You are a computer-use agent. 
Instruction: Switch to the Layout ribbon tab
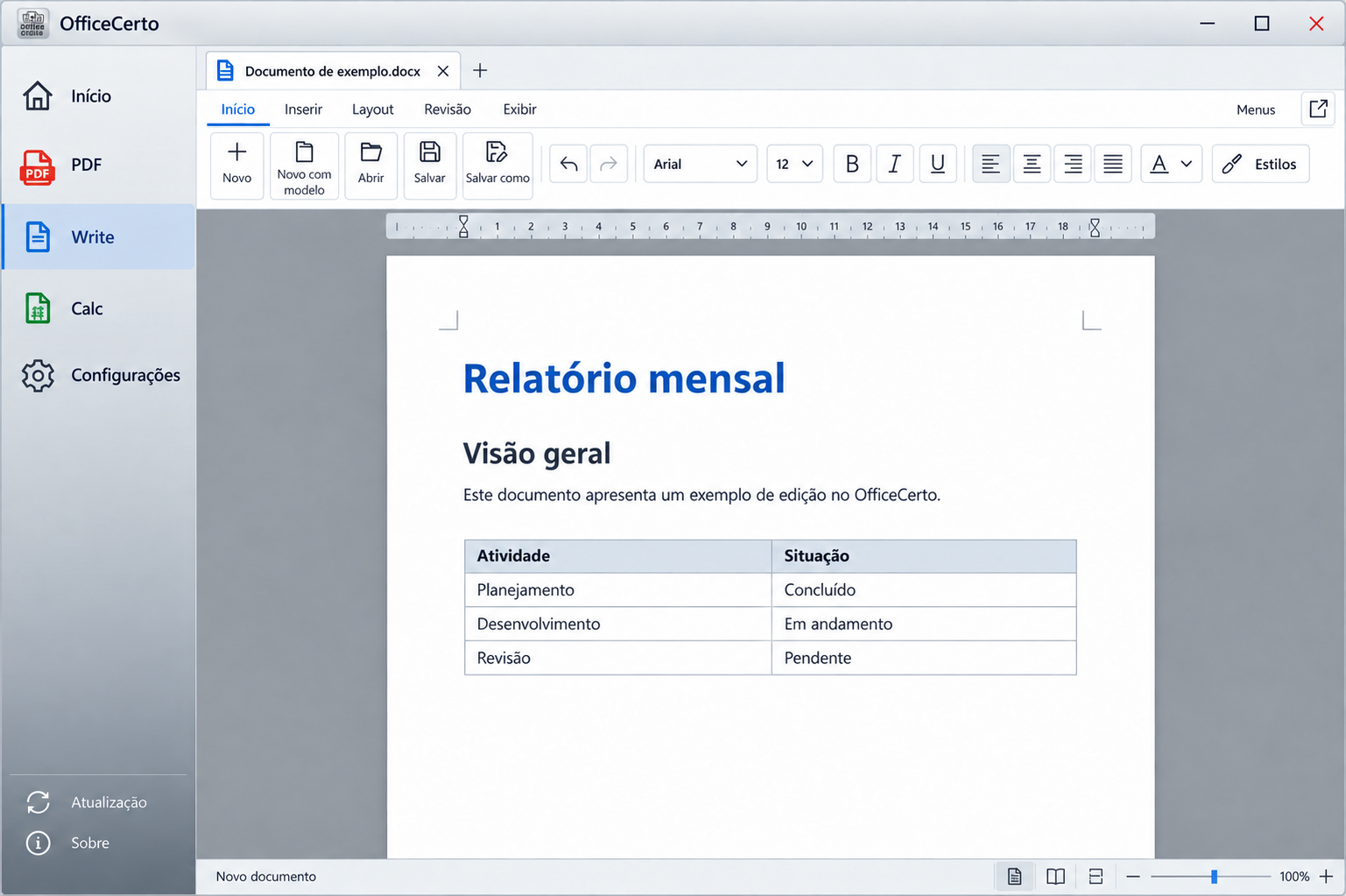(x=372, y=109)
